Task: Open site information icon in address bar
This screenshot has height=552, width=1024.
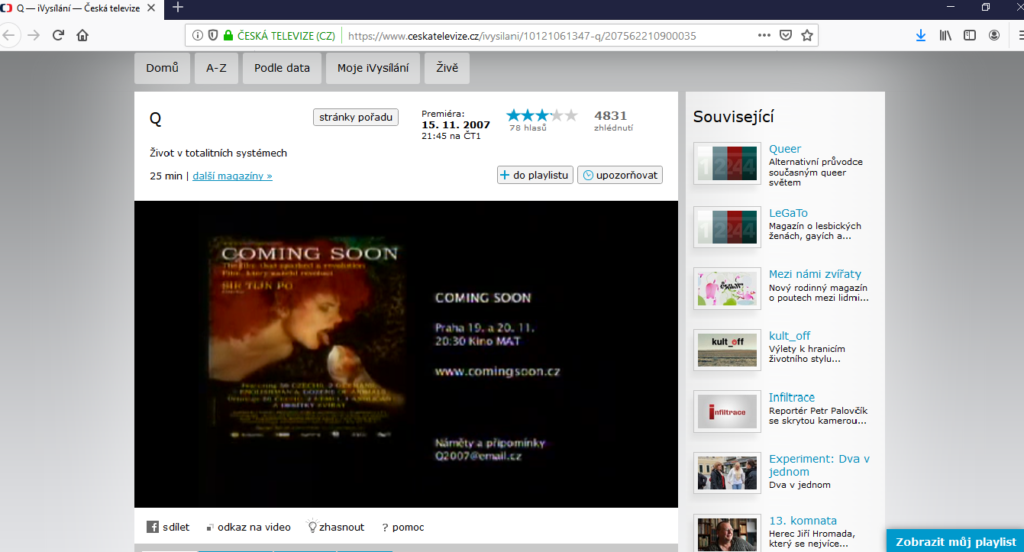Action: pos(197,35)
